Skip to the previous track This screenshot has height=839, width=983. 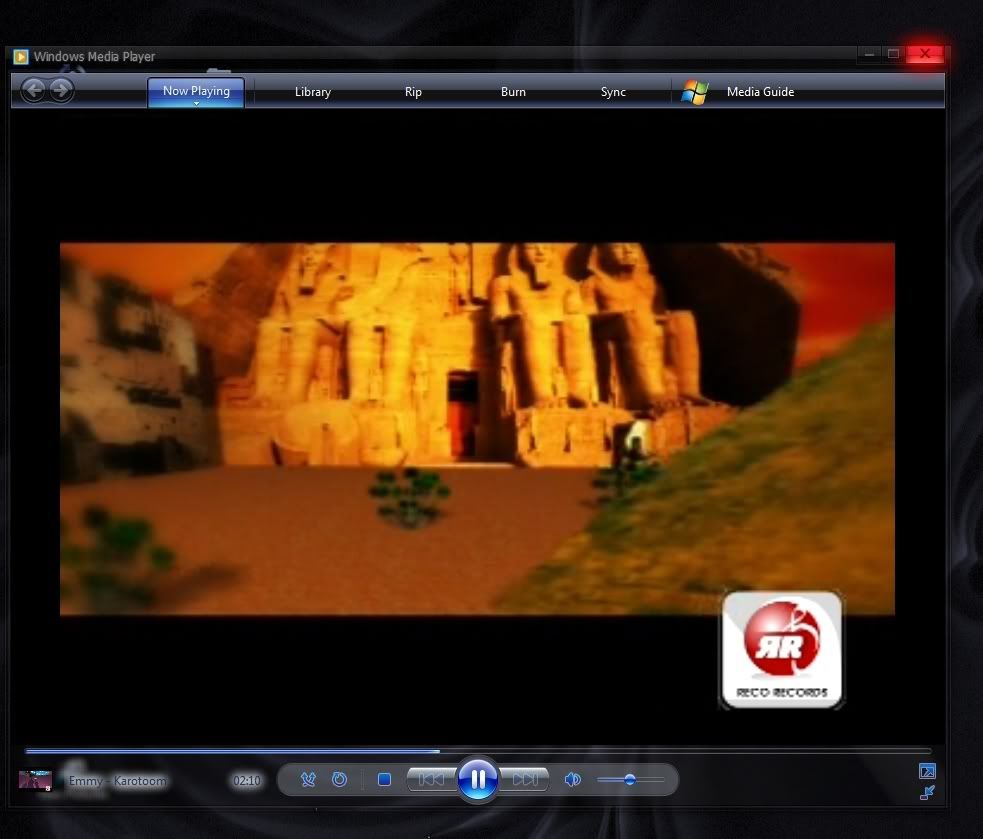[x=431, y=779]
